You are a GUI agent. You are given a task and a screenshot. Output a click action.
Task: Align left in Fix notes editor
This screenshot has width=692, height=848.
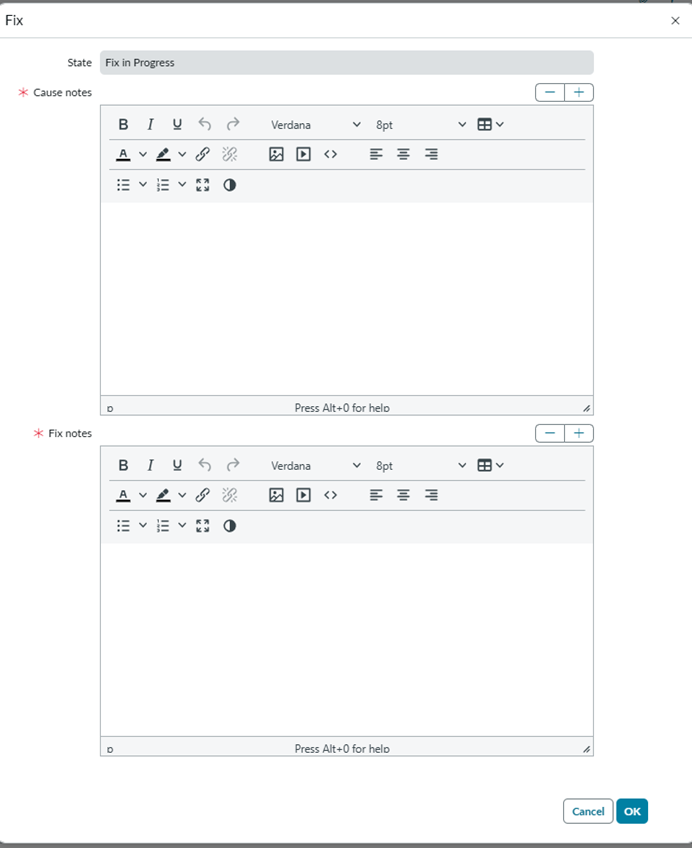pos(376,495)
